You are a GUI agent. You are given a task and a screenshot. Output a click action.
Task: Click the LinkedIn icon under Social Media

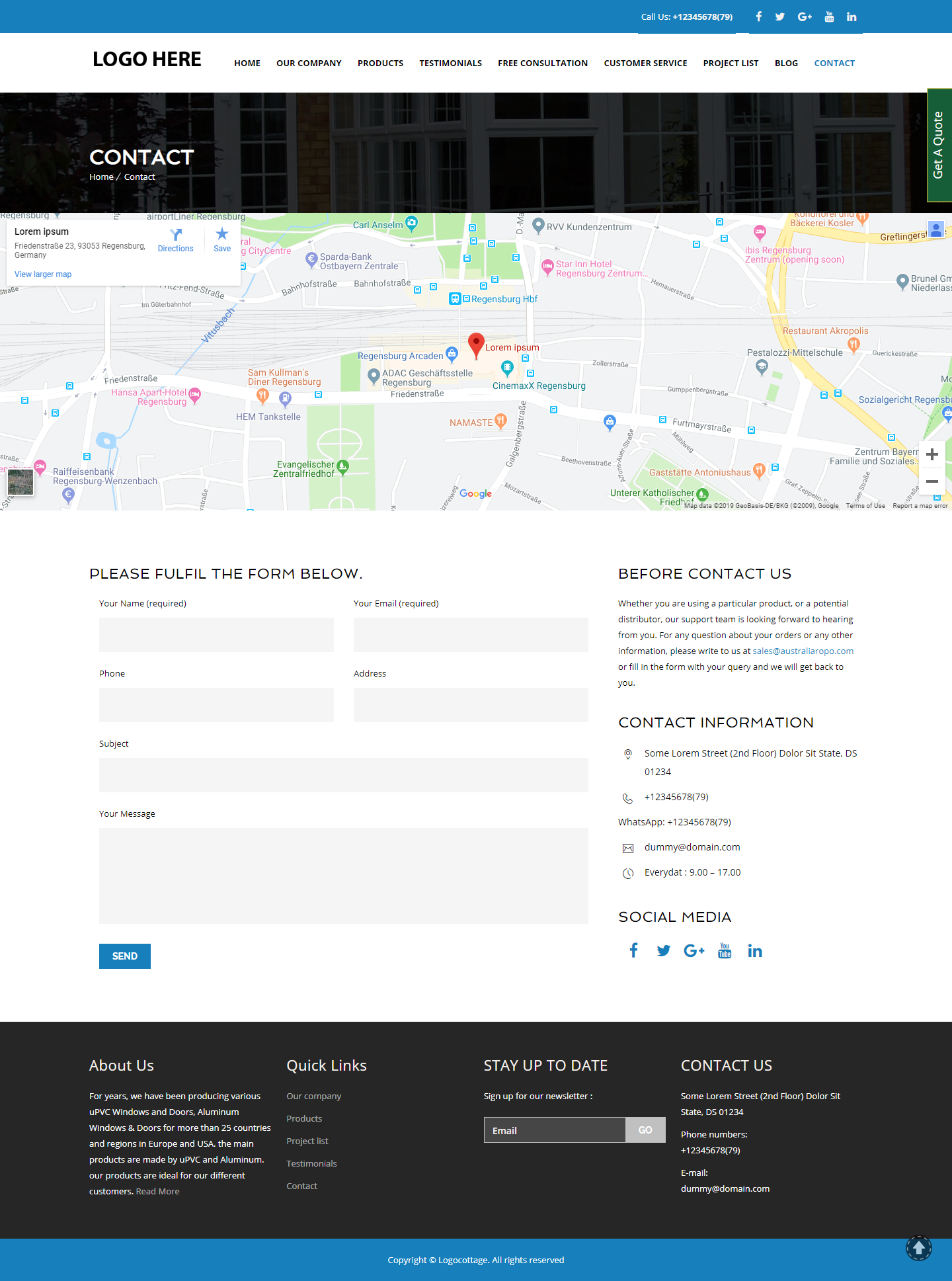(x=754, y=951)
